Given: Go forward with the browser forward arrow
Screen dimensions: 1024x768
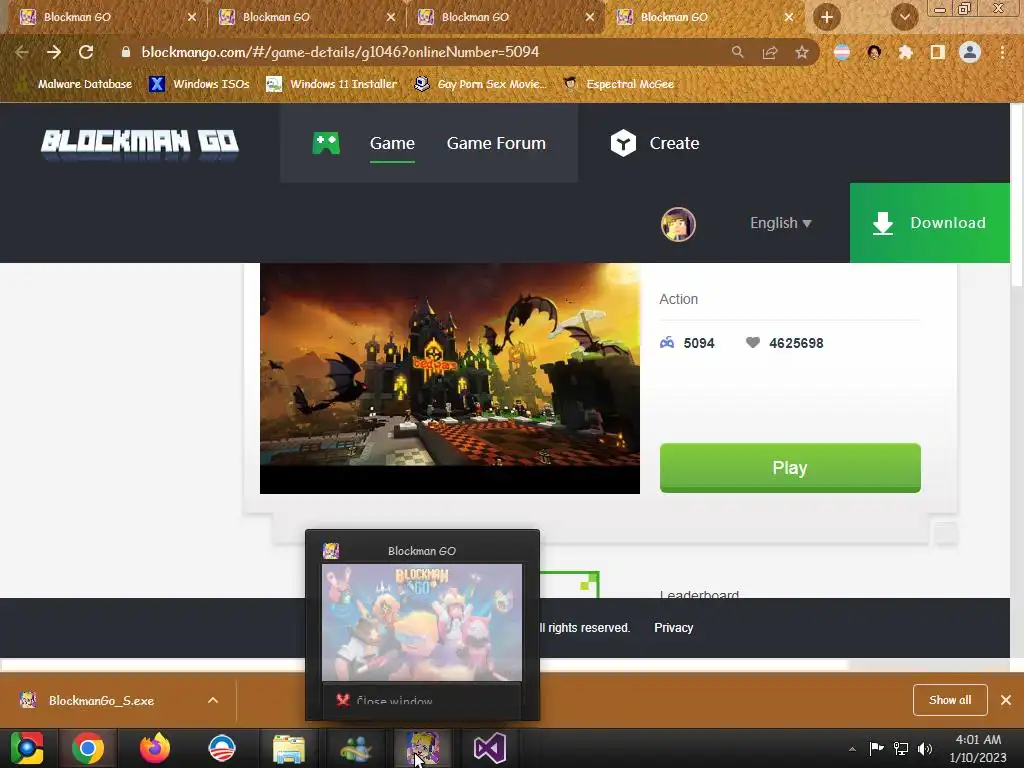Looking at the screenshot, I should coord(54,52).
